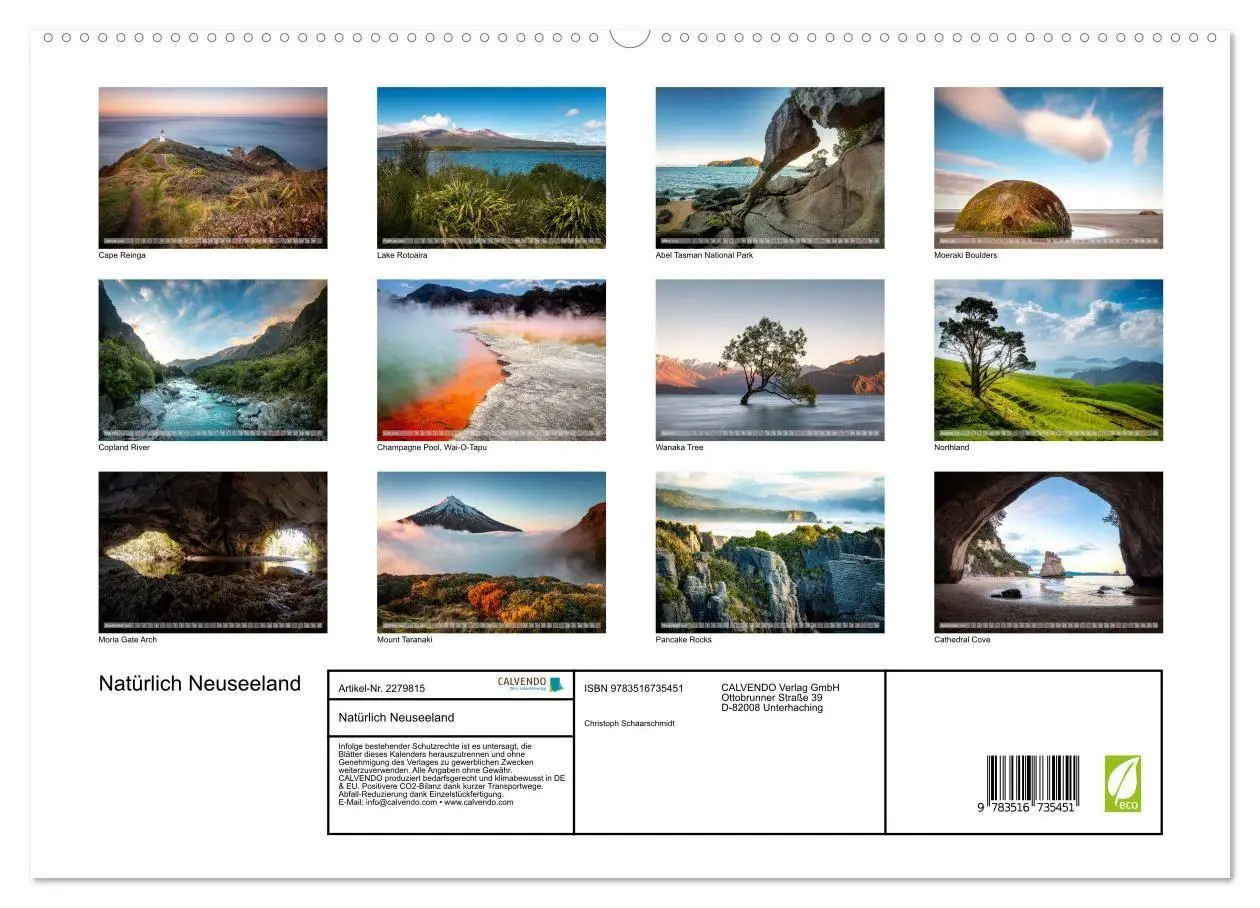Click the Mount Taranaki photo

[491, 552]
